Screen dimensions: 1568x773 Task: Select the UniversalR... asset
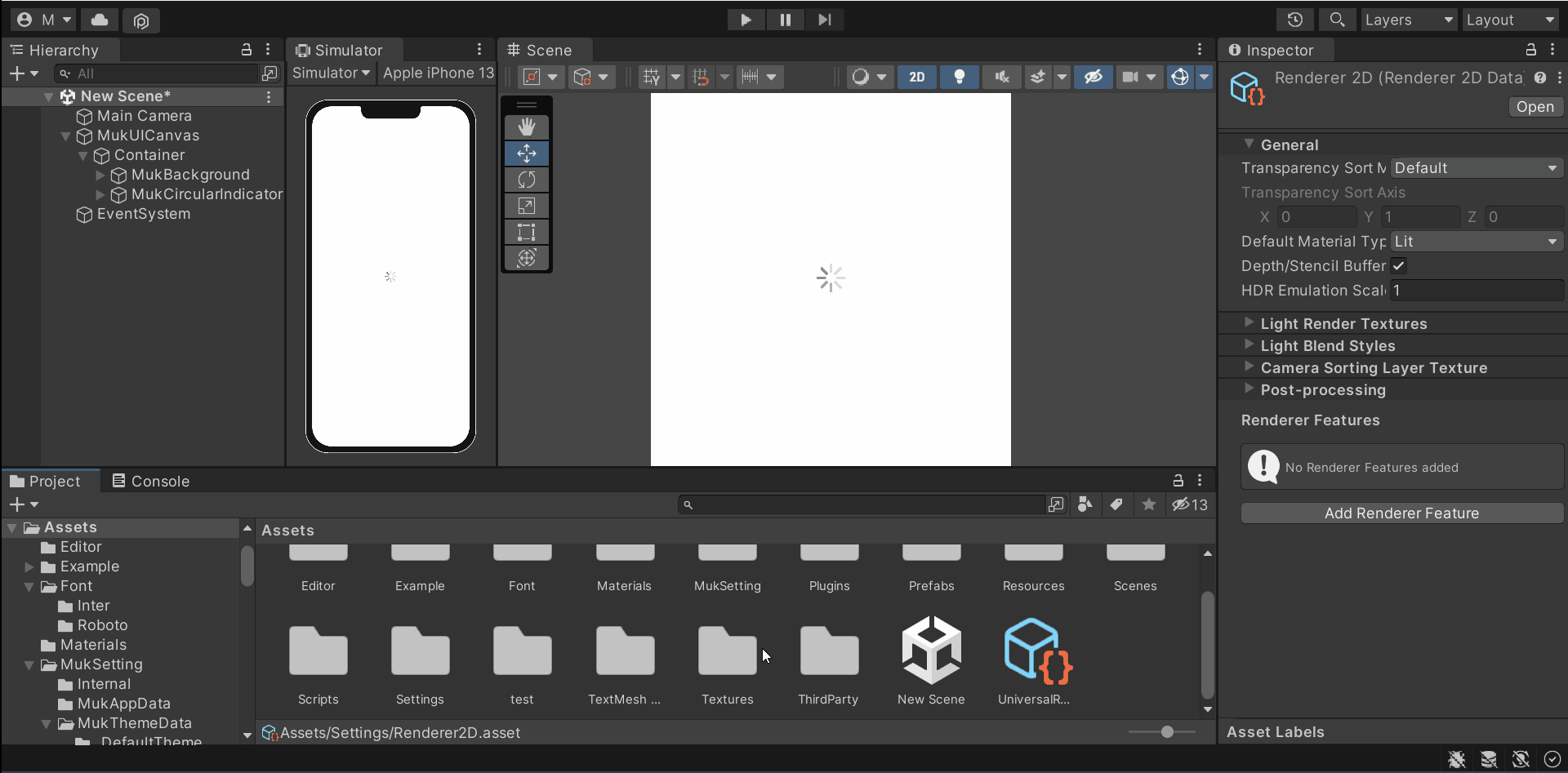[x=1034, y=661]
